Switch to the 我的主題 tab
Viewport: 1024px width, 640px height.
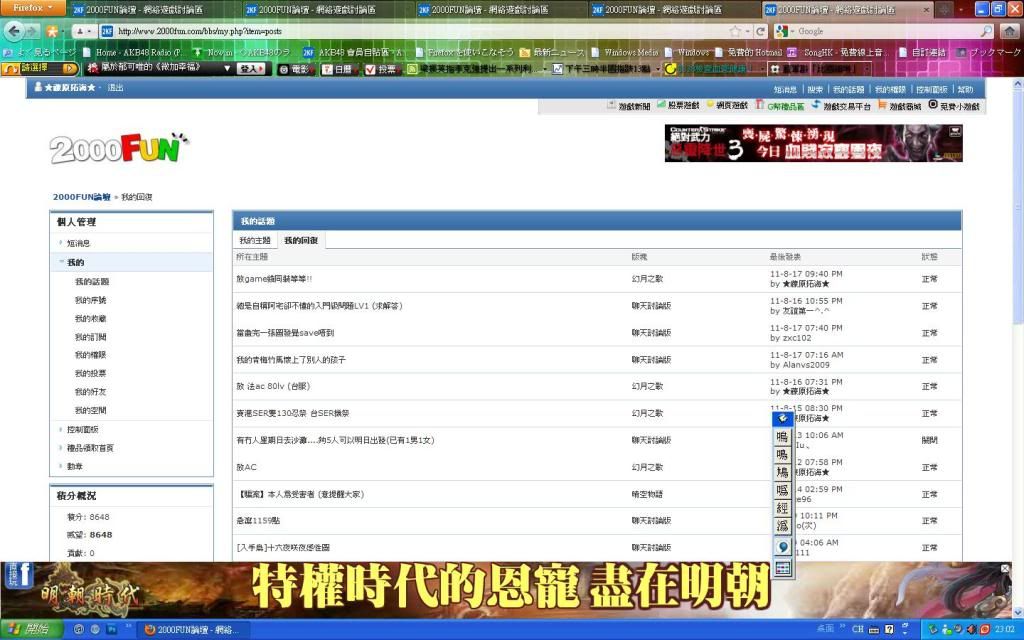coord(254,241)
